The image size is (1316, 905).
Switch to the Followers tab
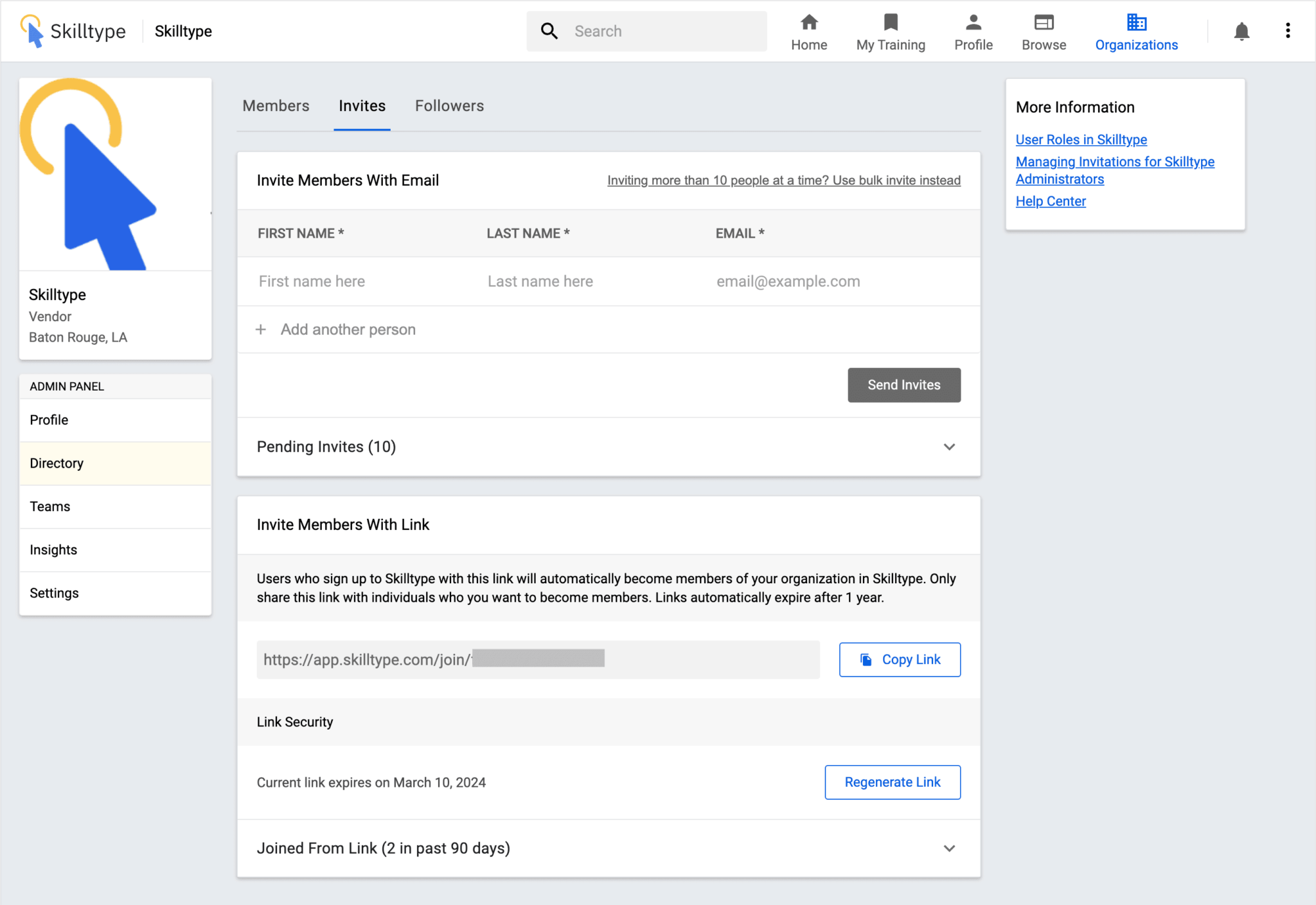(449, 105)
